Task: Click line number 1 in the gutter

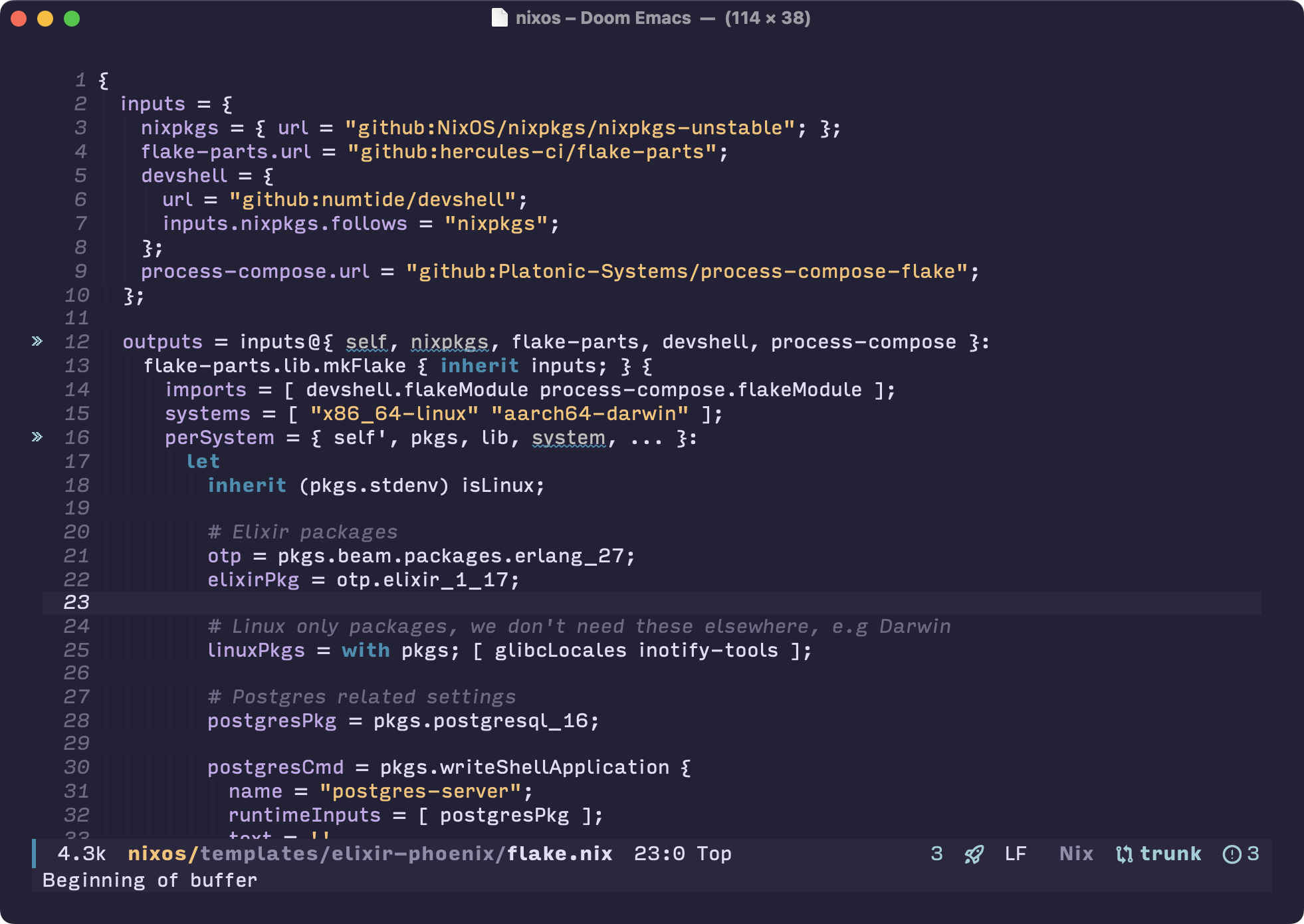Action: pyautogui.click(x=80, y=81)
